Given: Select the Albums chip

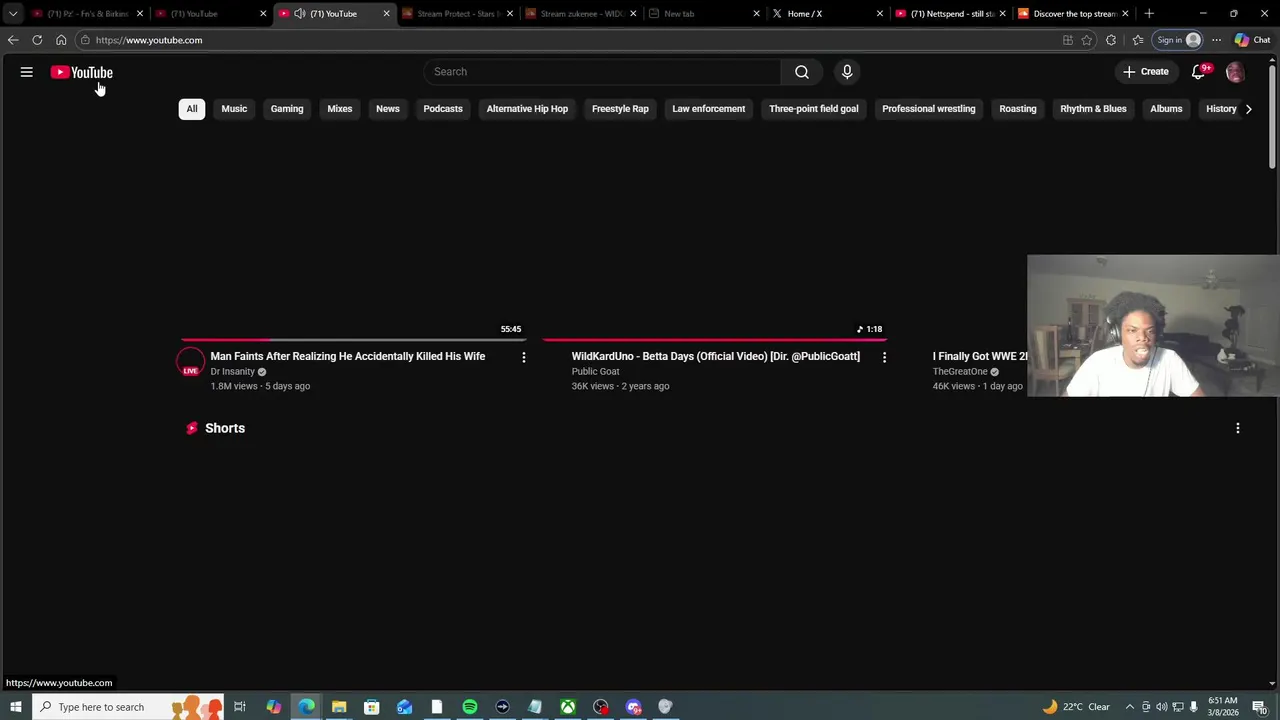Looking at the screenshot, I should [x=1166, y=109].
